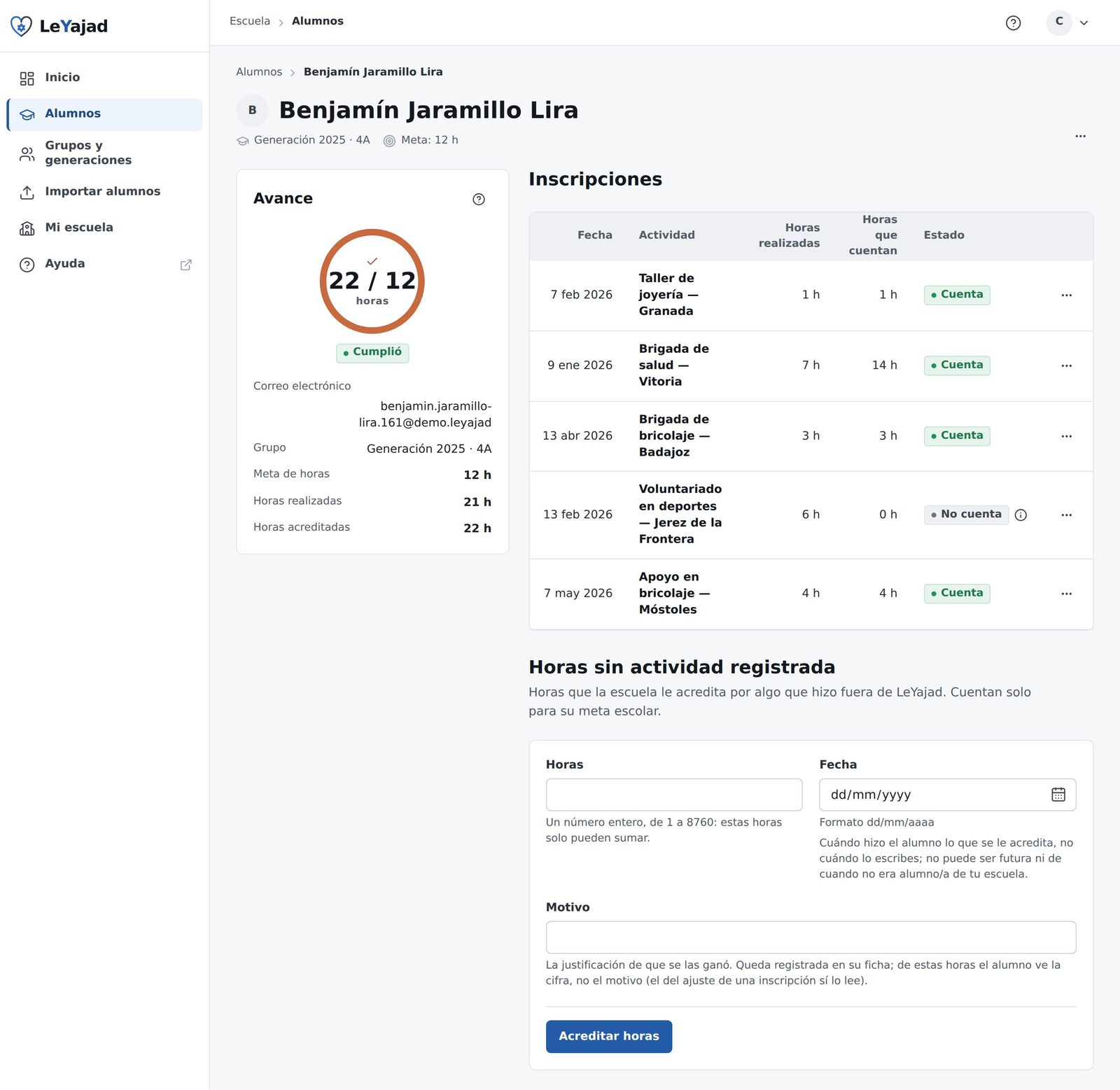Open the calendar picker icon
The image size is (1120, 1090).
(x=1058, y=795)
